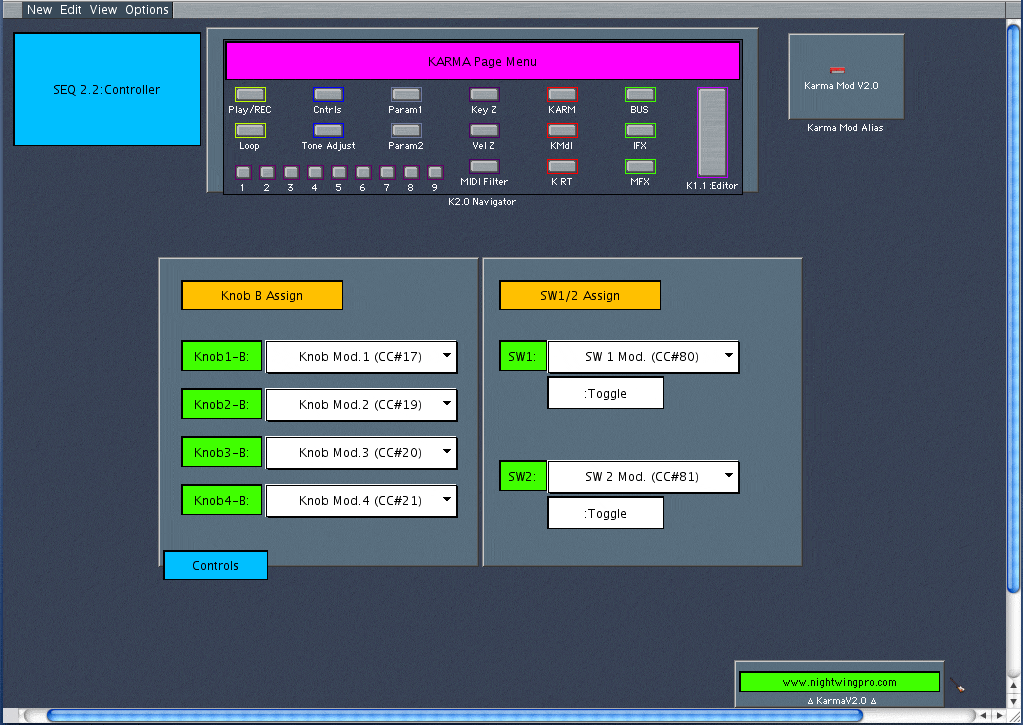The width and height of the screenshot is (1023, 725).
Task: Click the K1.1 Editor vertical slider
Action: click(711, 132)
